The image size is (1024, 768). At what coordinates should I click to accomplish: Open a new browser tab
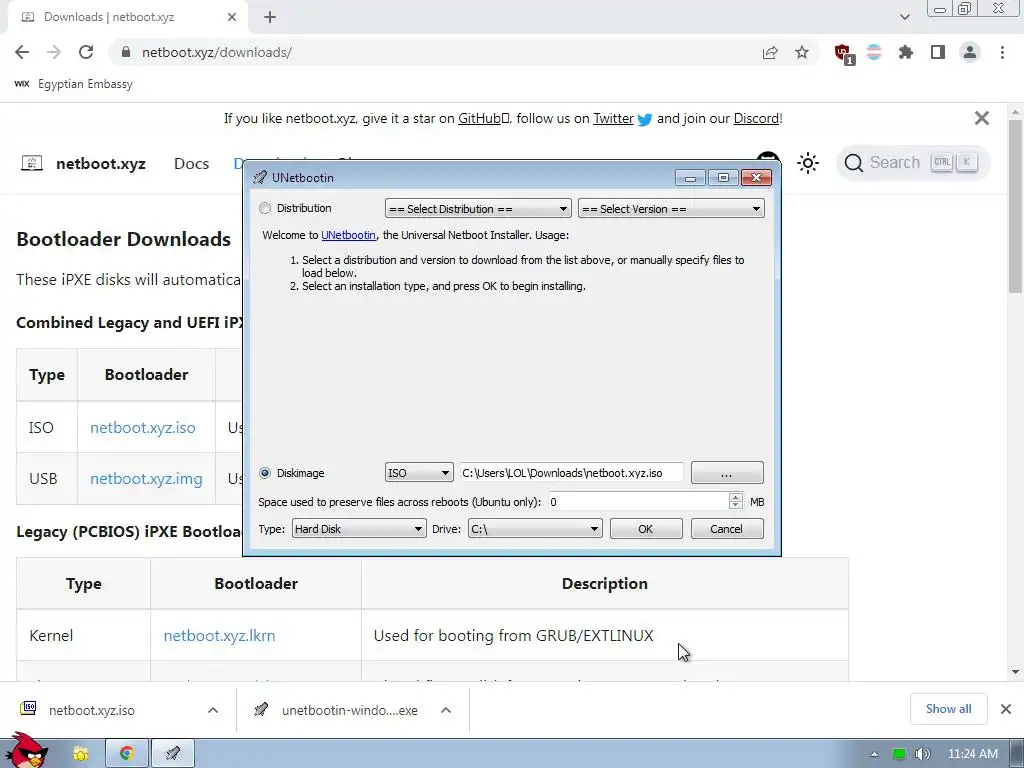270,18
